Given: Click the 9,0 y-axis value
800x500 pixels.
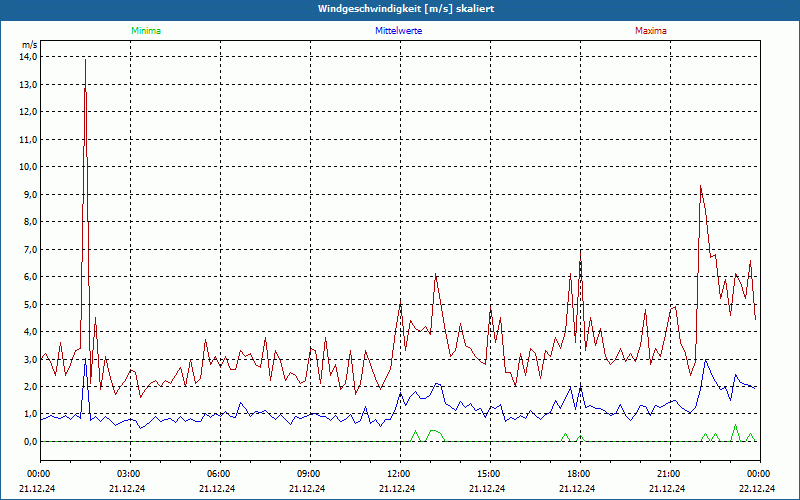Looking at the screenshot, I should [x=30, y=194].
